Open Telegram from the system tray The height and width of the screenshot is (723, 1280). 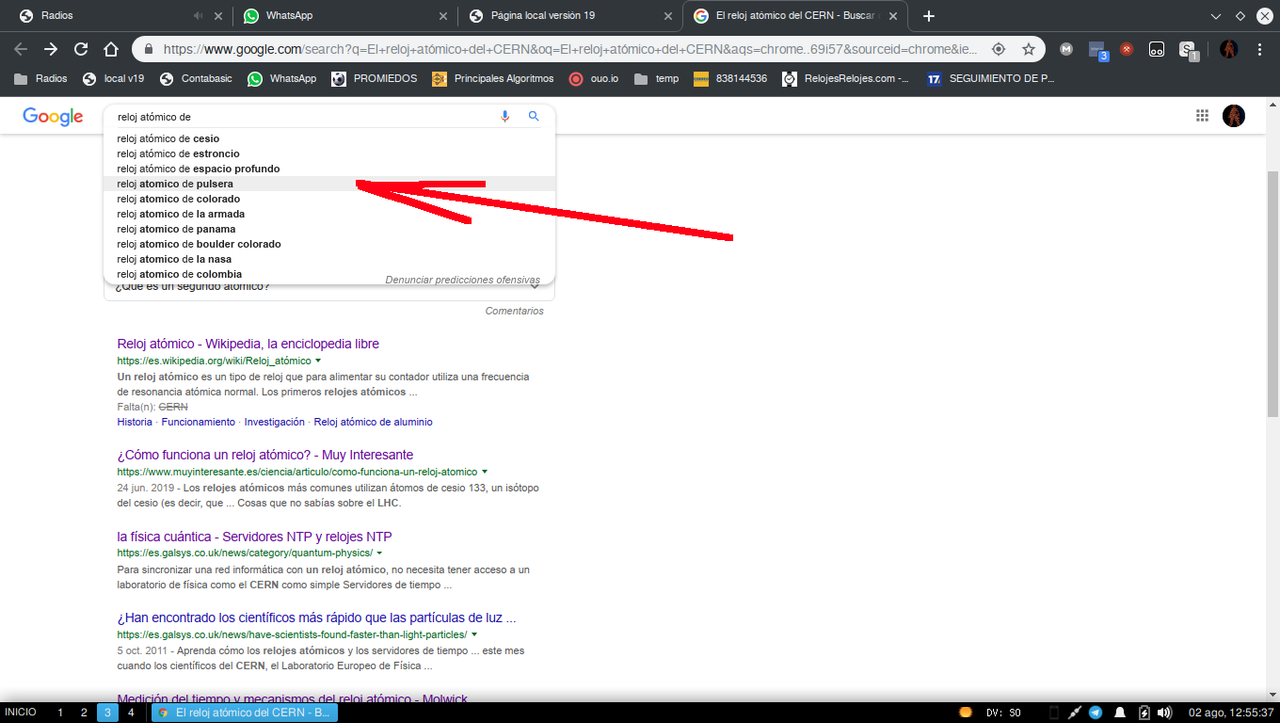click(x=1095, y=712)
